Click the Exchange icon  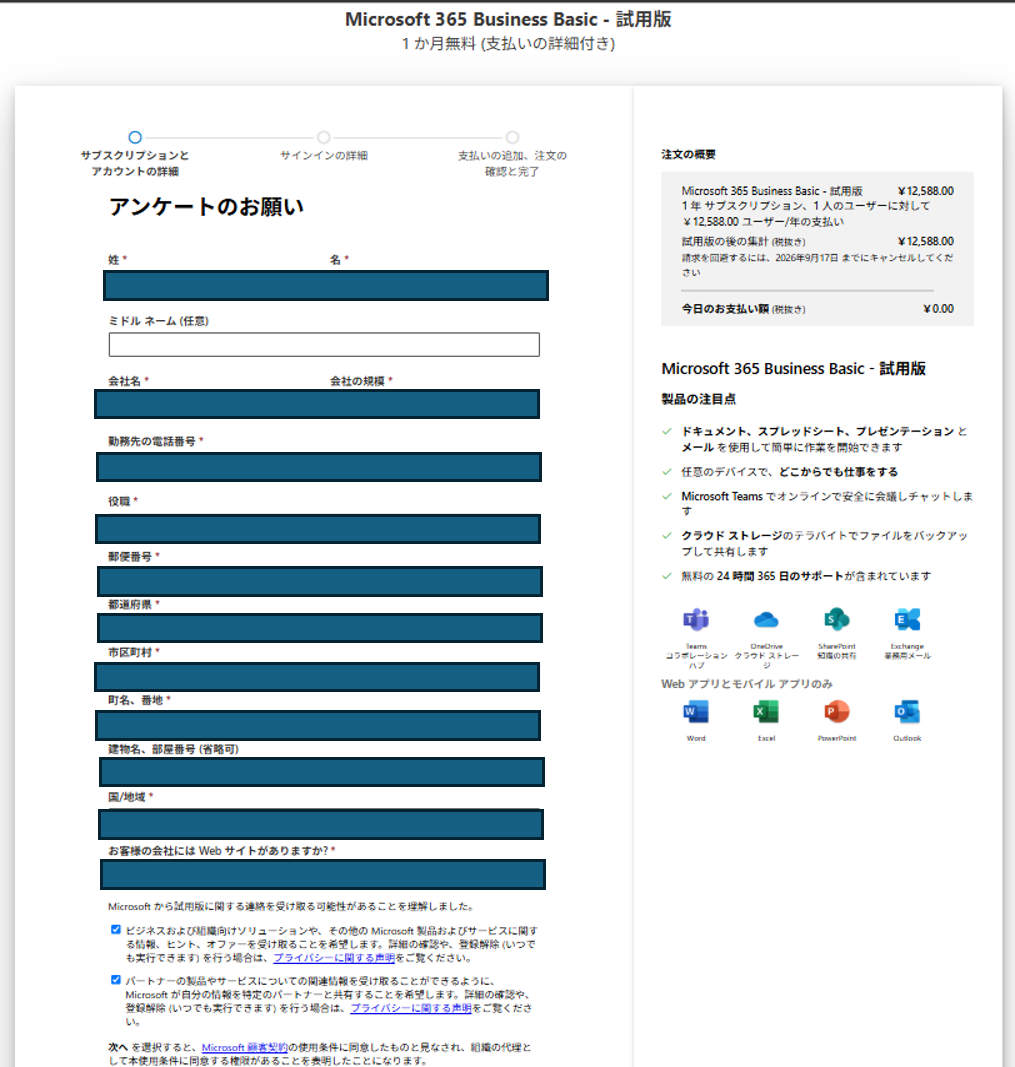coord(907,619)
